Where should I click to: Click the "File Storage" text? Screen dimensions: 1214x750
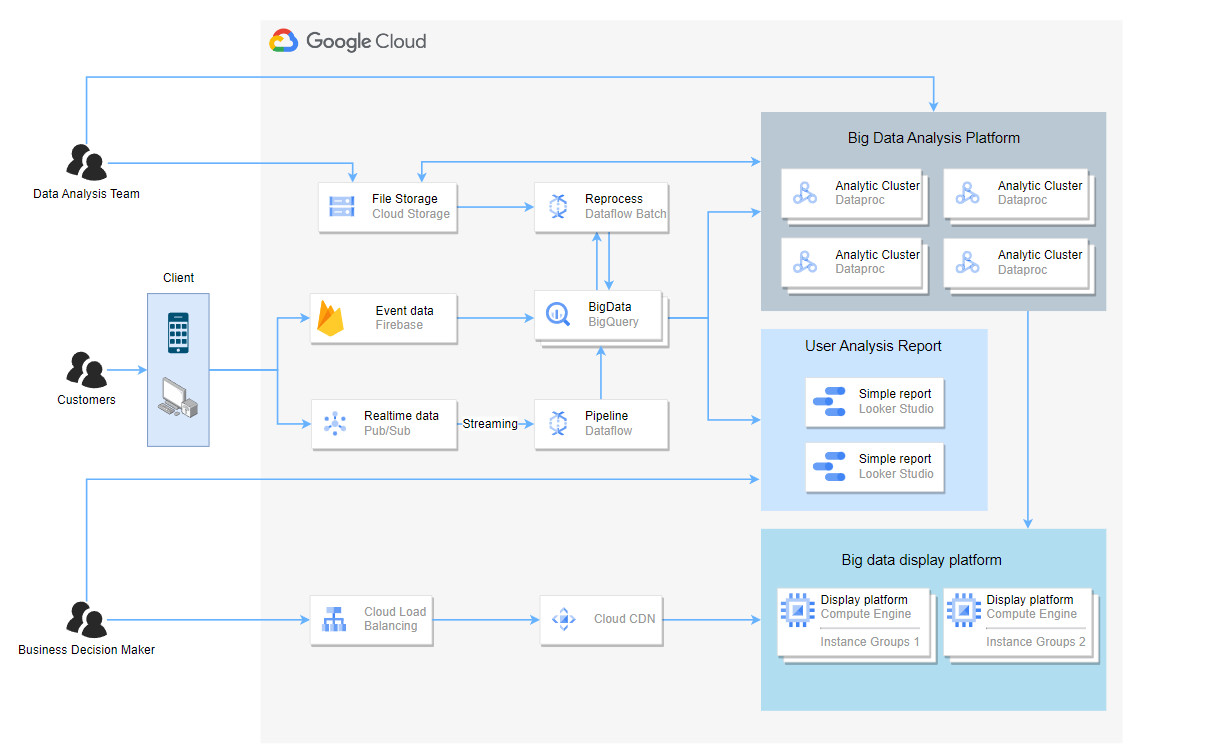[405, 199]
